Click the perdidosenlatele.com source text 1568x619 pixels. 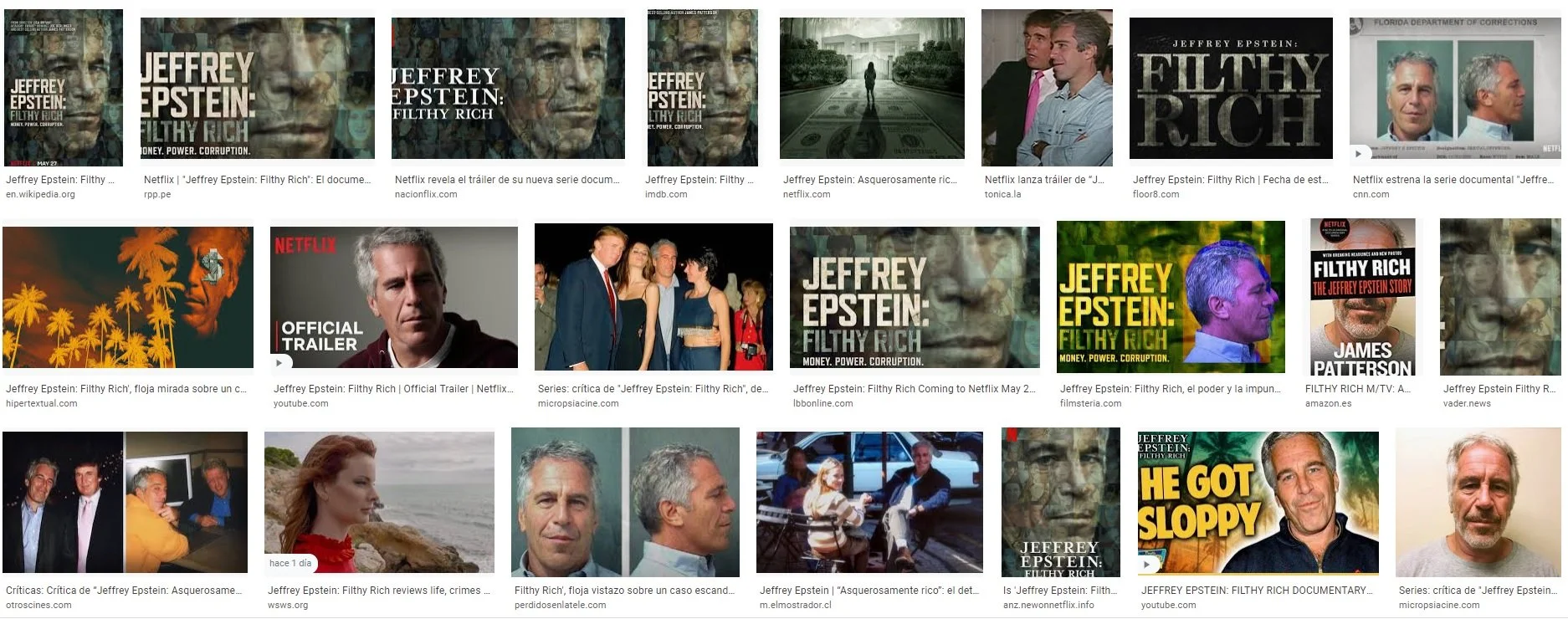560,605
